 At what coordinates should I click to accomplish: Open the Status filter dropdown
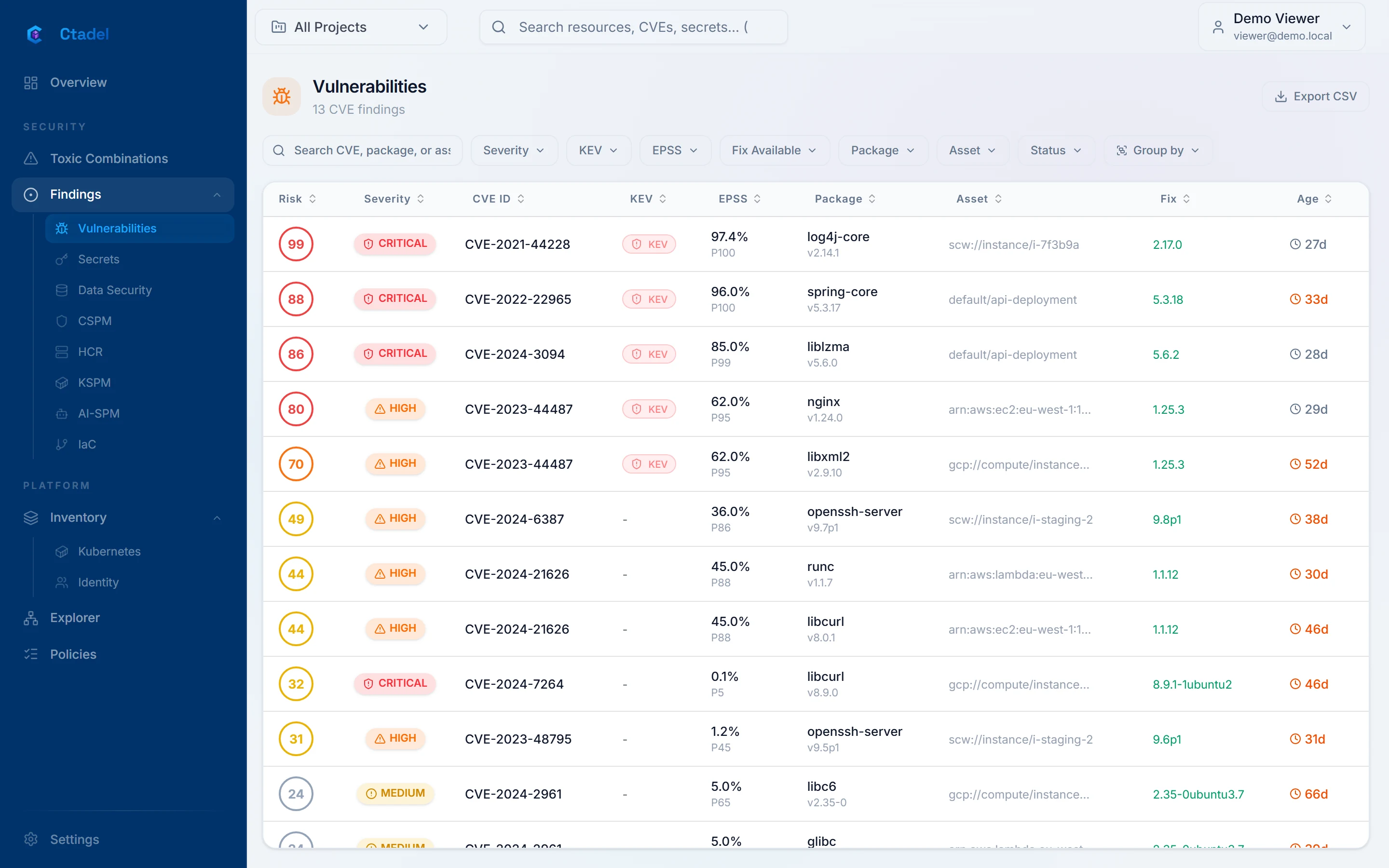click(x=1056, y=150)
